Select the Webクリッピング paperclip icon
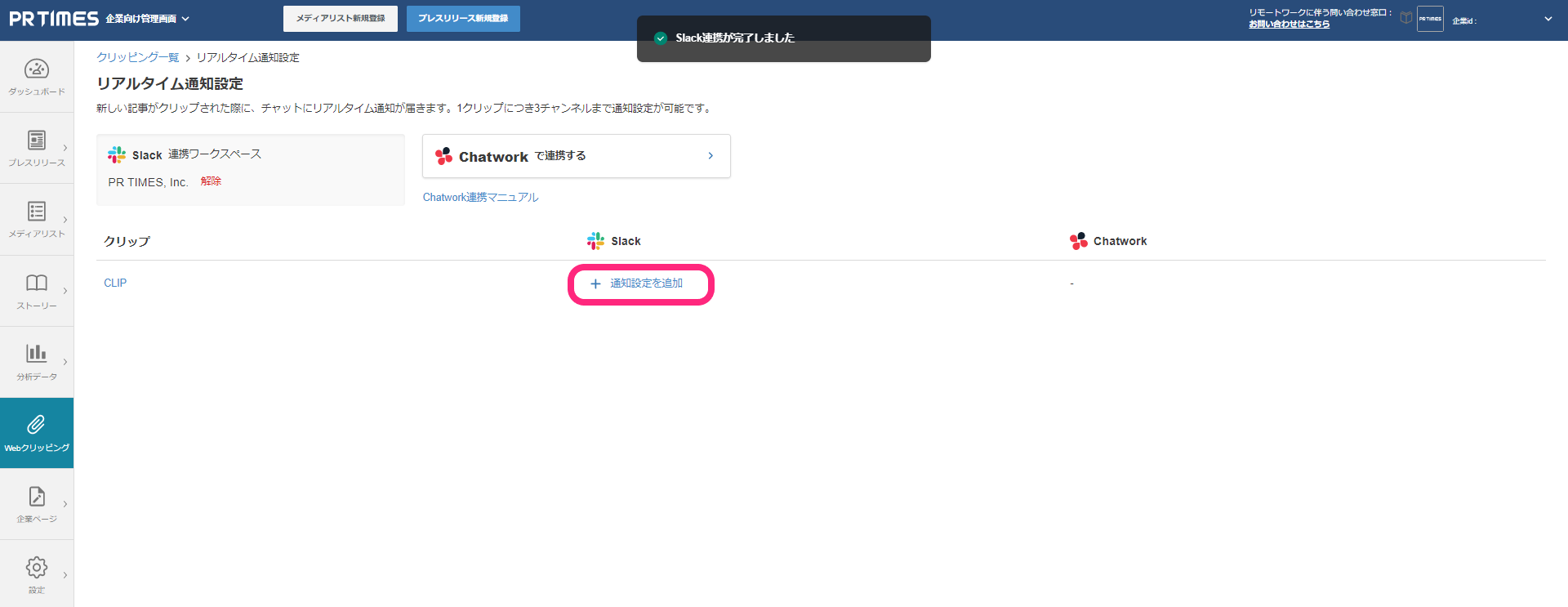 (x=37, y=425)
